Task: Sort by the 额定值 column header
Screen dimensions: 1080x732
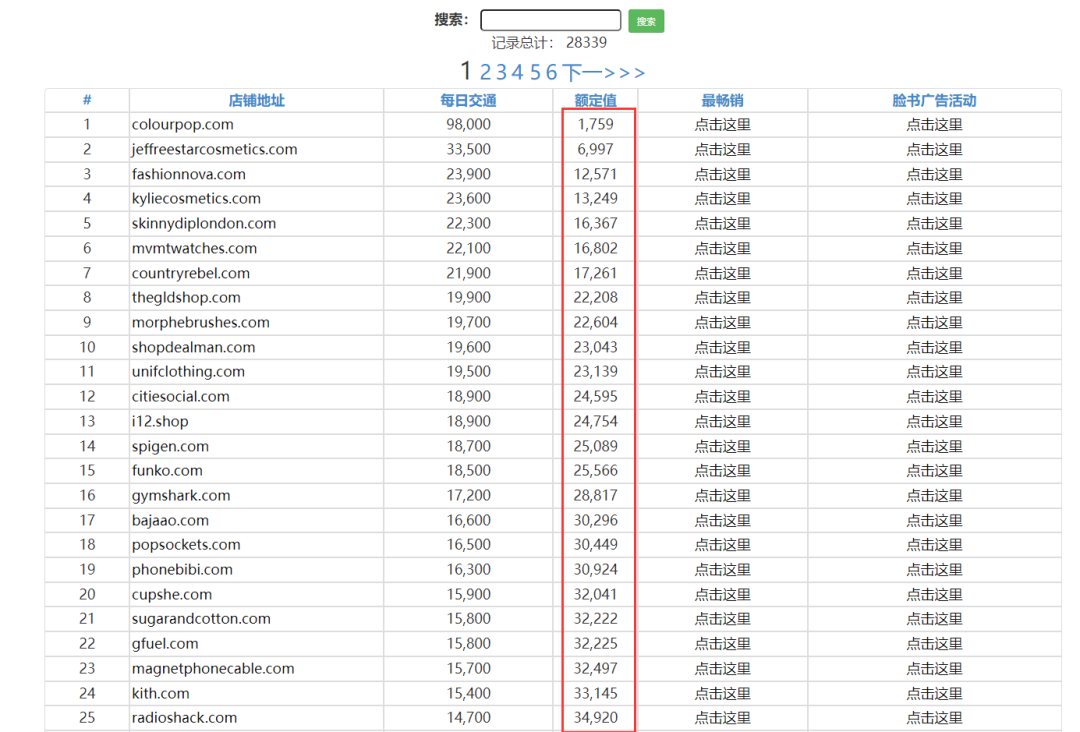Action: click(x=596, y=101)
